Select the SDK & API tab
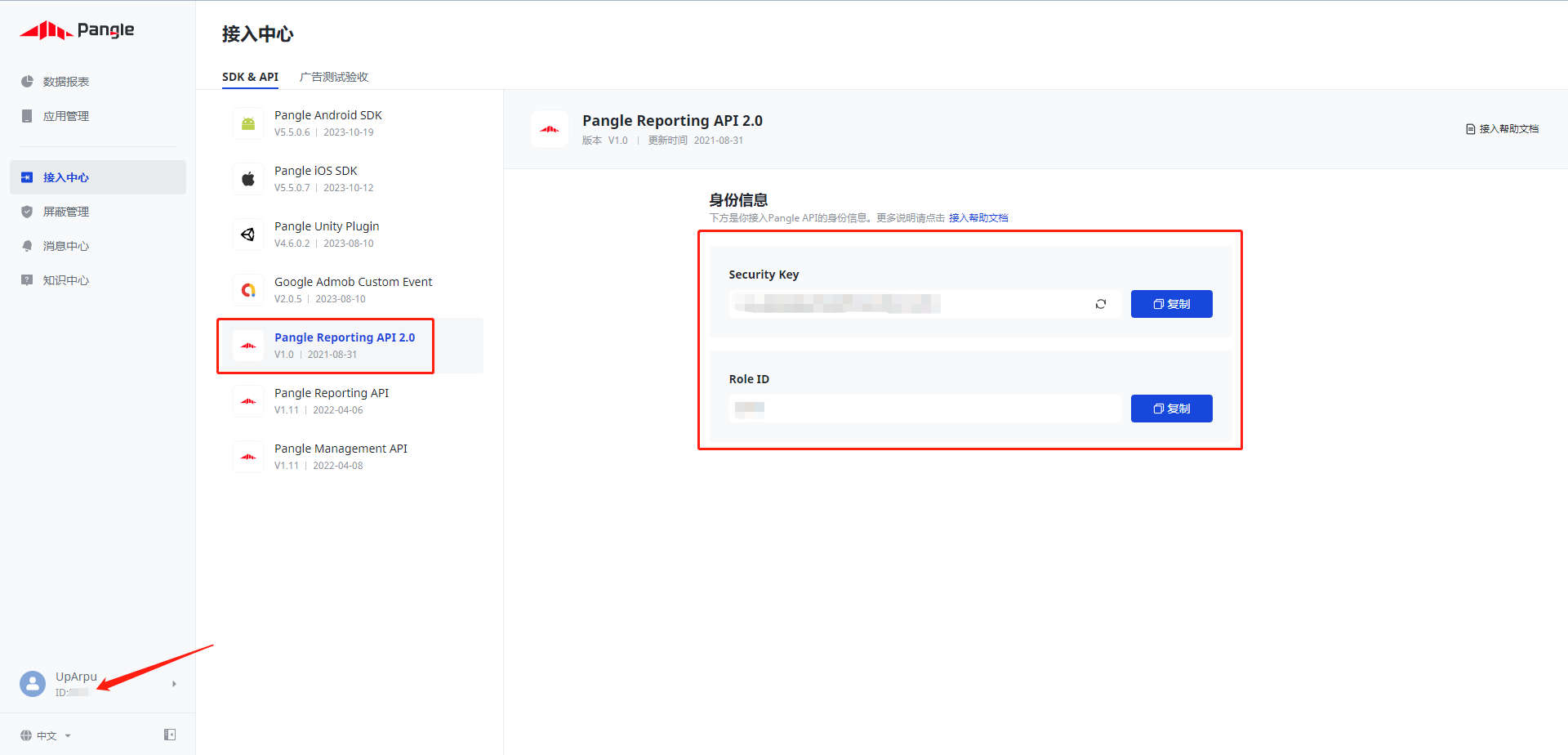This screenshot has height=755, width=1568. coord(250,77)
